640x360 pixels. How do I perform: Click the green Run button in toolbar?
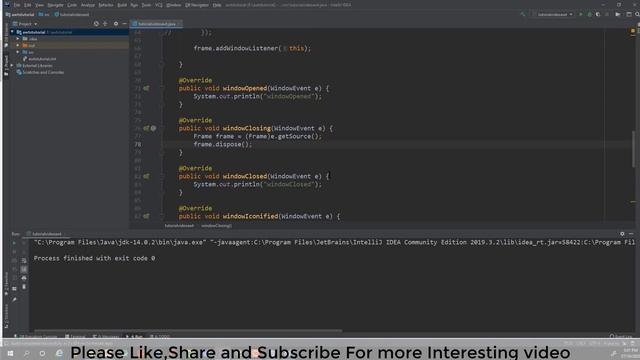tap(581, 14)
